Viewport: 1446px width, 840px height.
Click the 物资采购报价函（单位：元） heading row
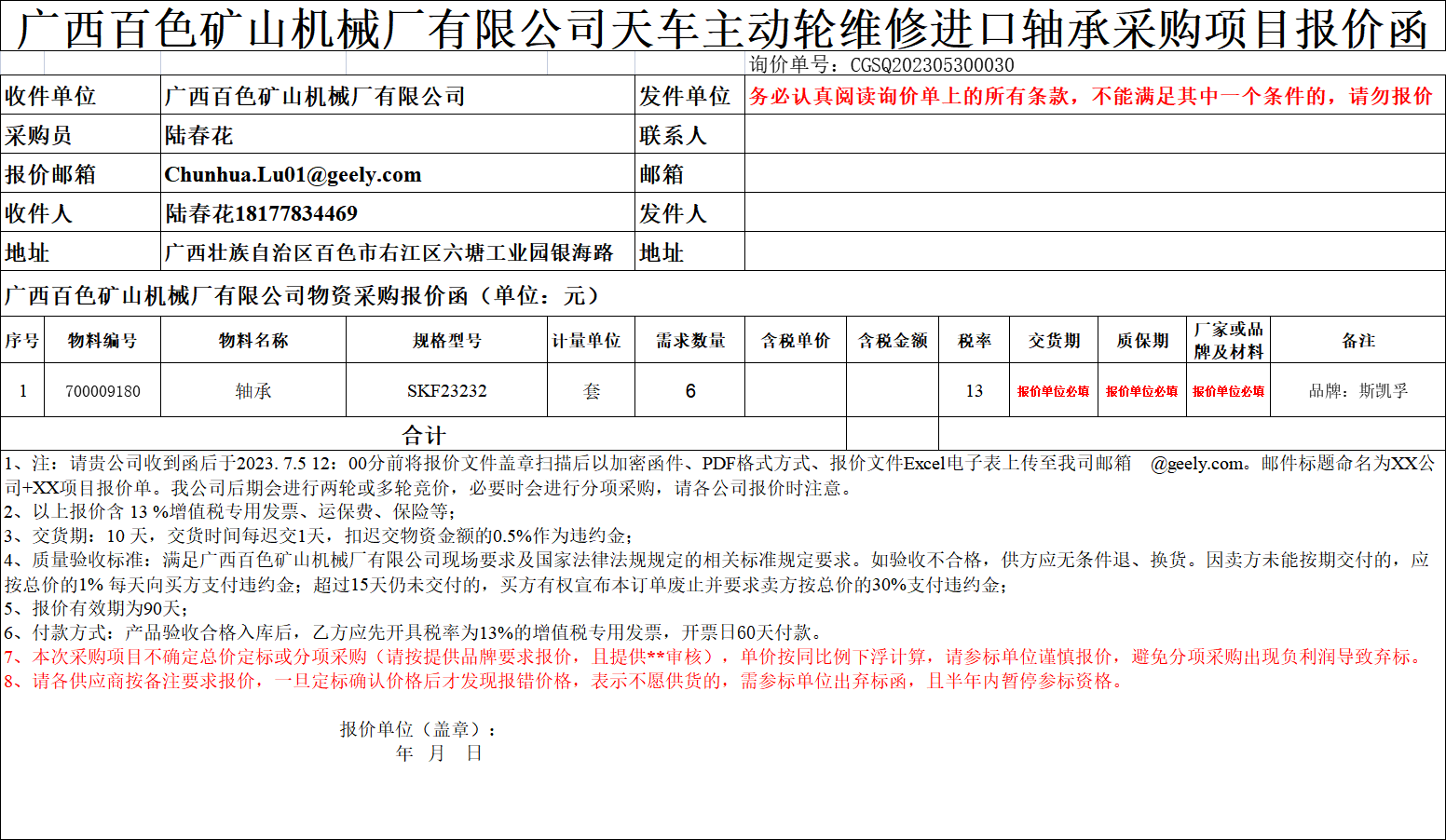pos(723,294)
